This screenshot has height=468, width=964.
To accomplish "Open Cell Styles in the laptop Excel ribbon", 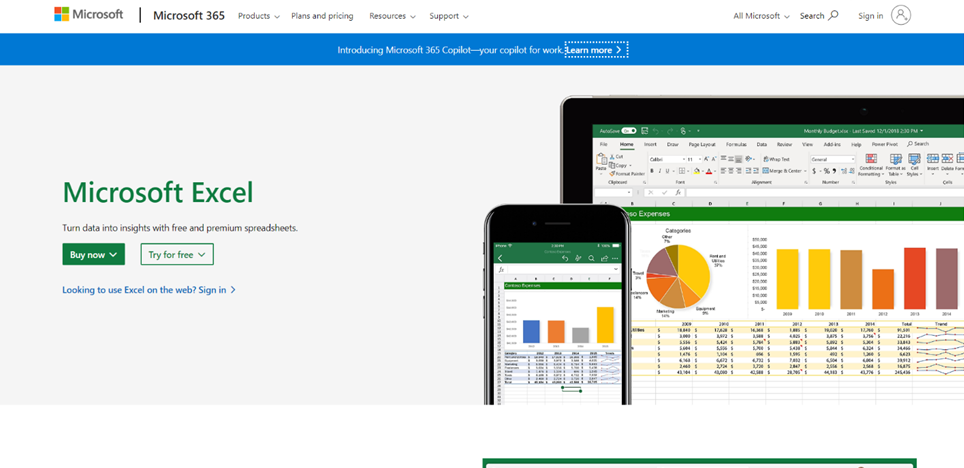I will coord(914,165).
